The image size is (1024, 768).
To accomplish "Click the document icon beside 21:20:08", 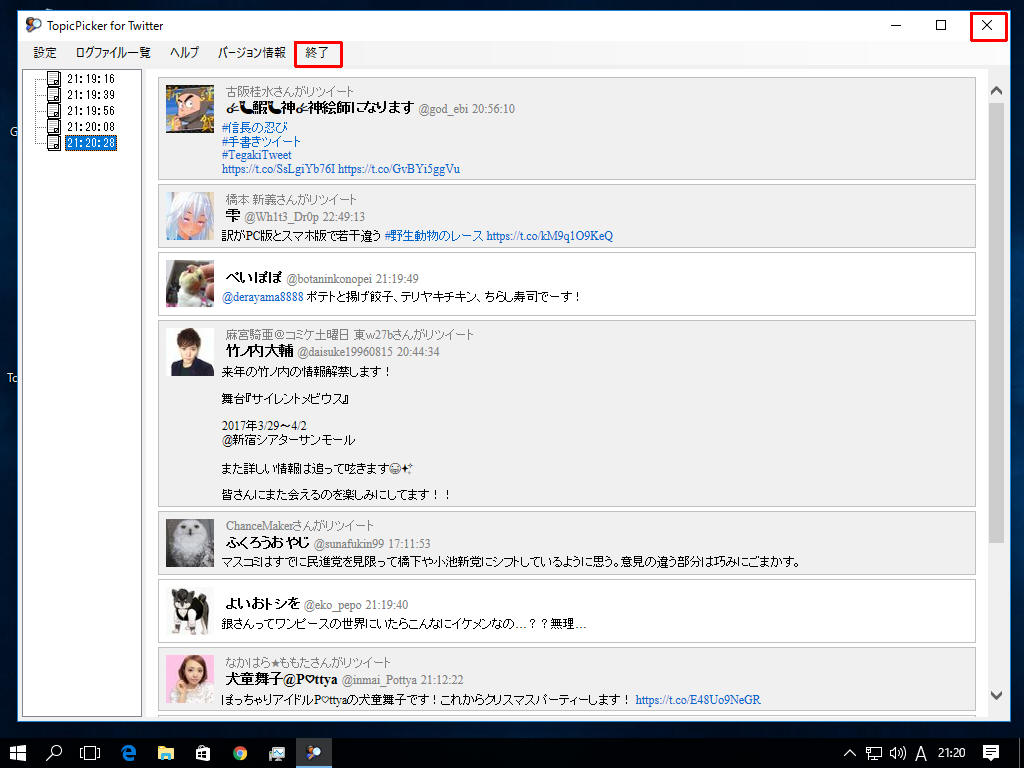I will pos(54,127).
